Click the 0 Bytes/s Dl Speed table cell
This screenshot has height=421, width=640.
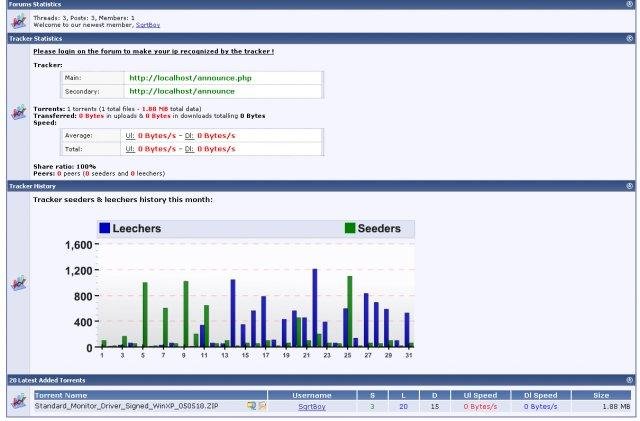(540, 407)
